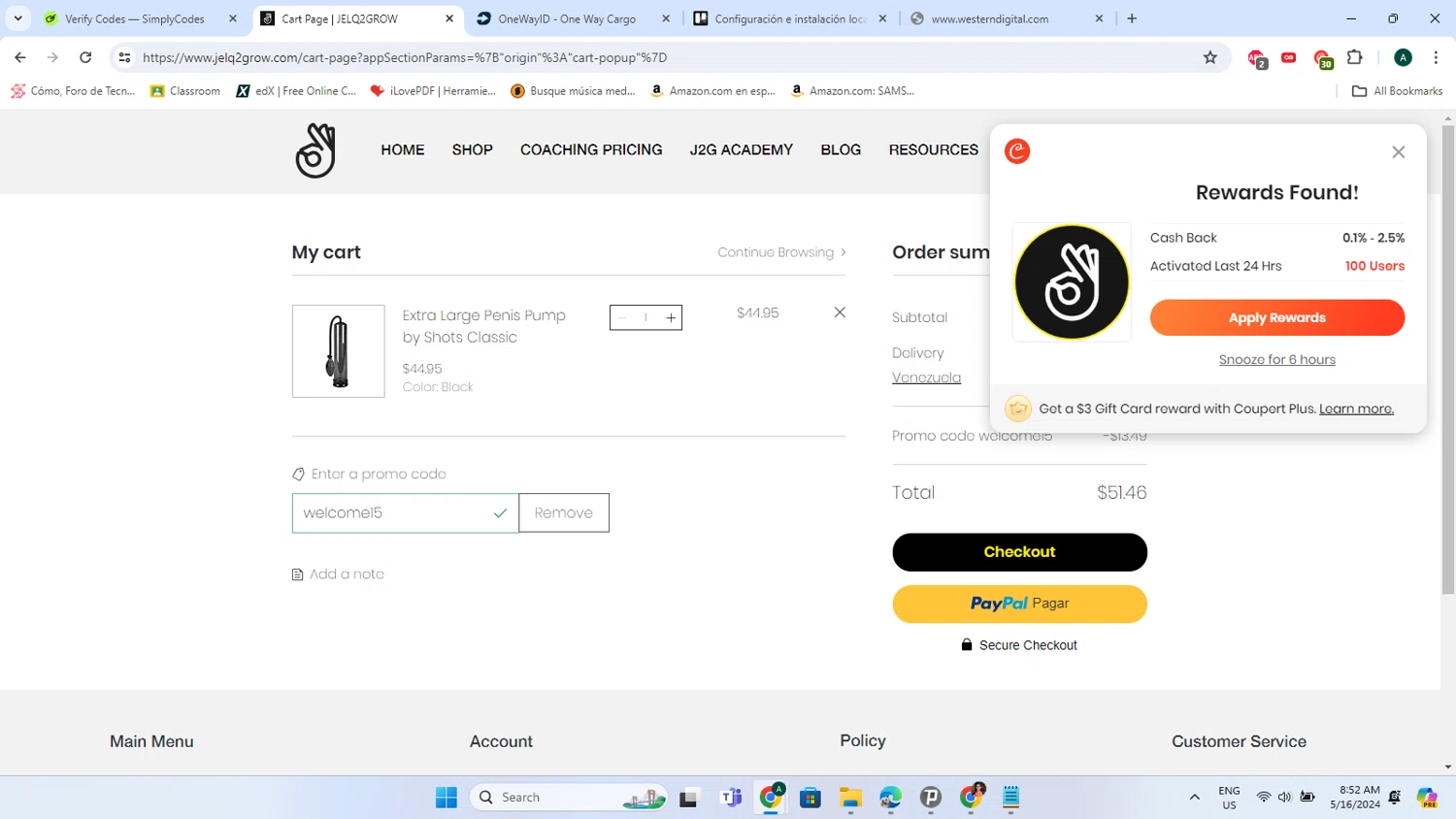Screen dimensions: 1456x819
Task: Open the Amazon.com: SAMS bookmark
Action: tap(852, 91)
